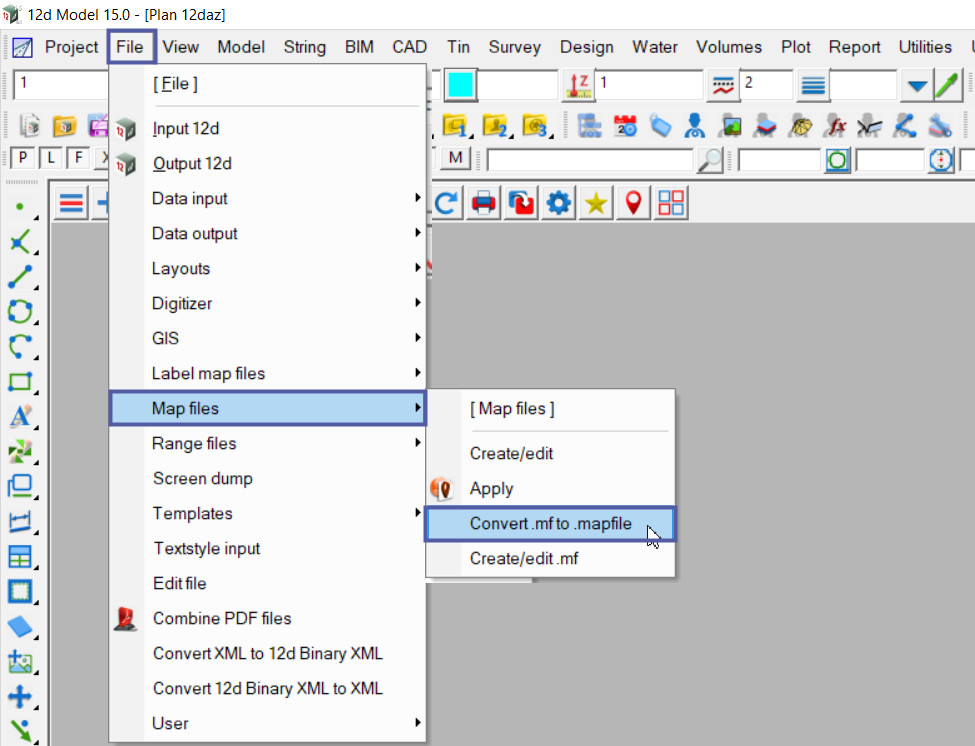Choose Edit file menu entry
This screenshot has width=975, height=746.
click(267, 583)
